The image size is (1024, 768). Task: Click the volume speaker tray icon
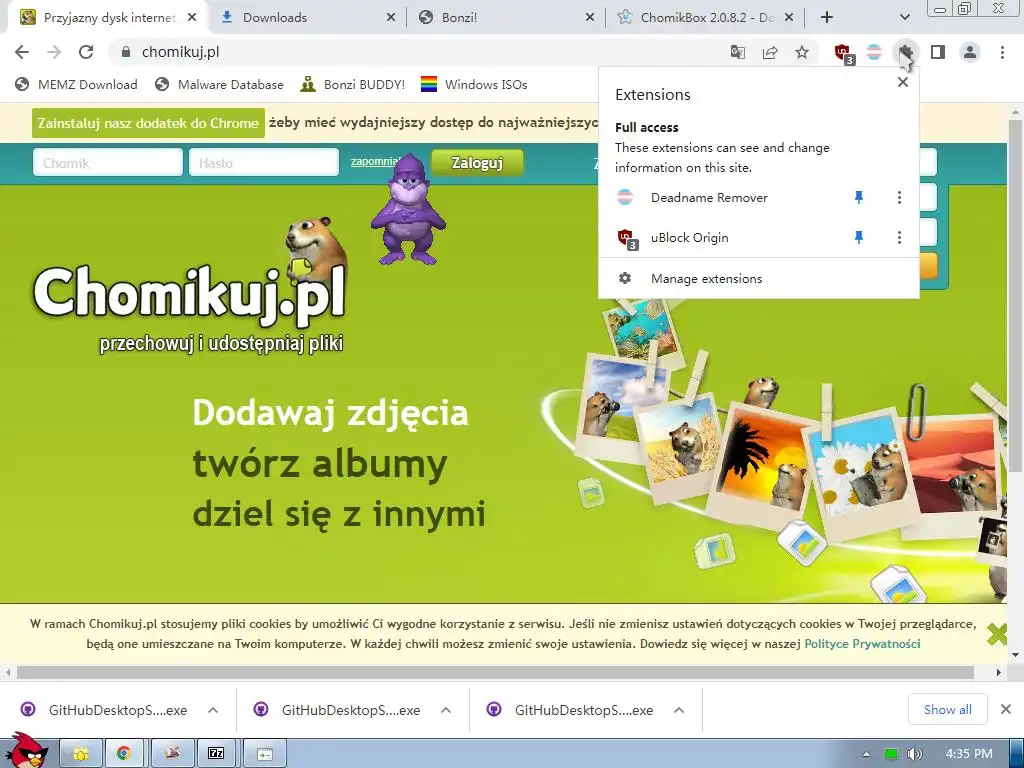click(x=915, y=754)
